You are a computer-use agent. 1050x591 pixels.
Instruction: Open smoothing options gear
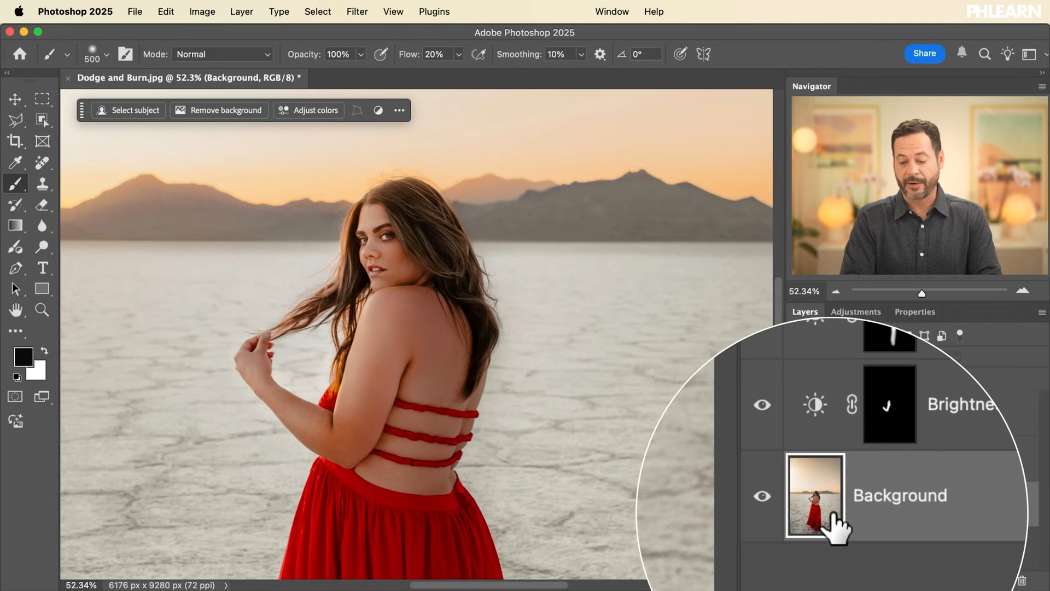pos(600,54)
